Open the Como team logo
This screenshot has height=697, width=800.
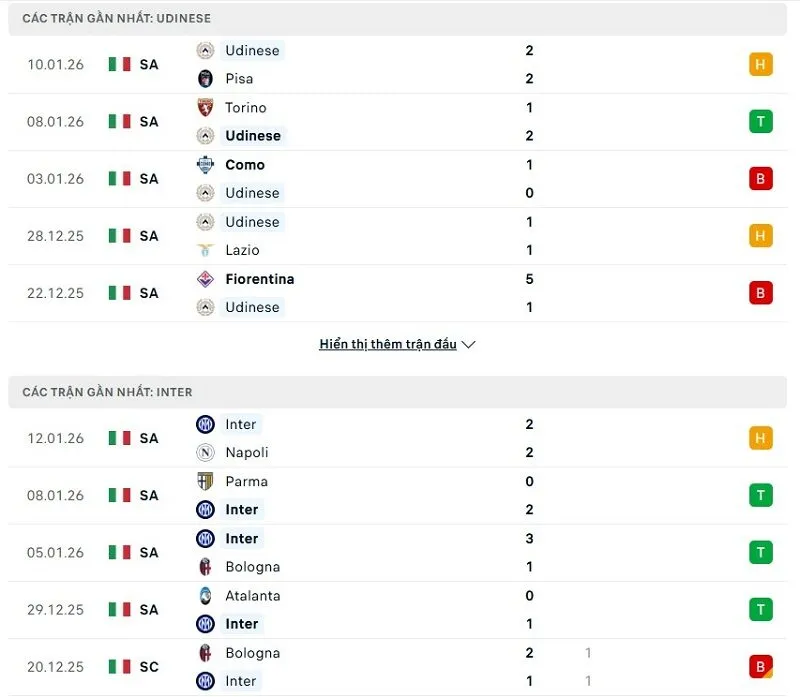[206, 164]
